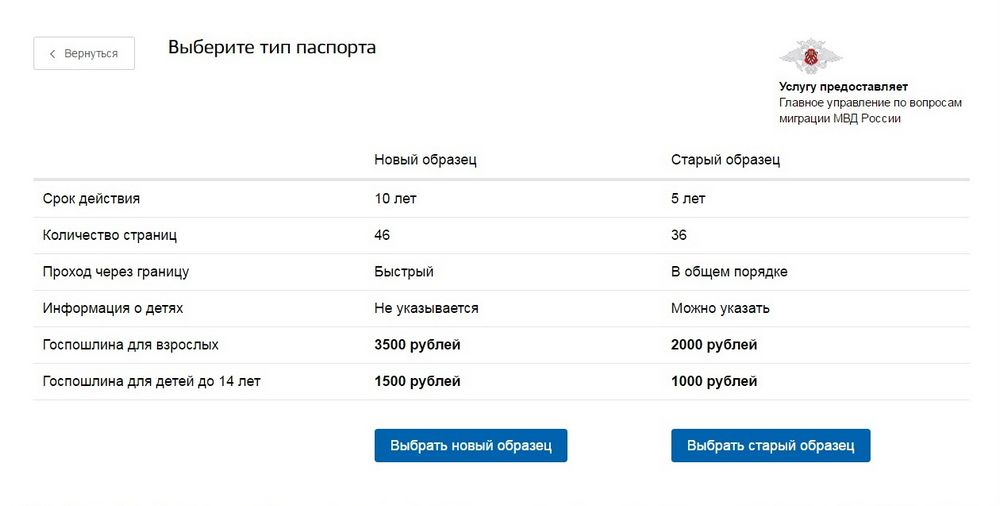Click Главное управление по вопросам миграции text
Viewport: 1000px width, 506px height.
[x=870, y=110]
